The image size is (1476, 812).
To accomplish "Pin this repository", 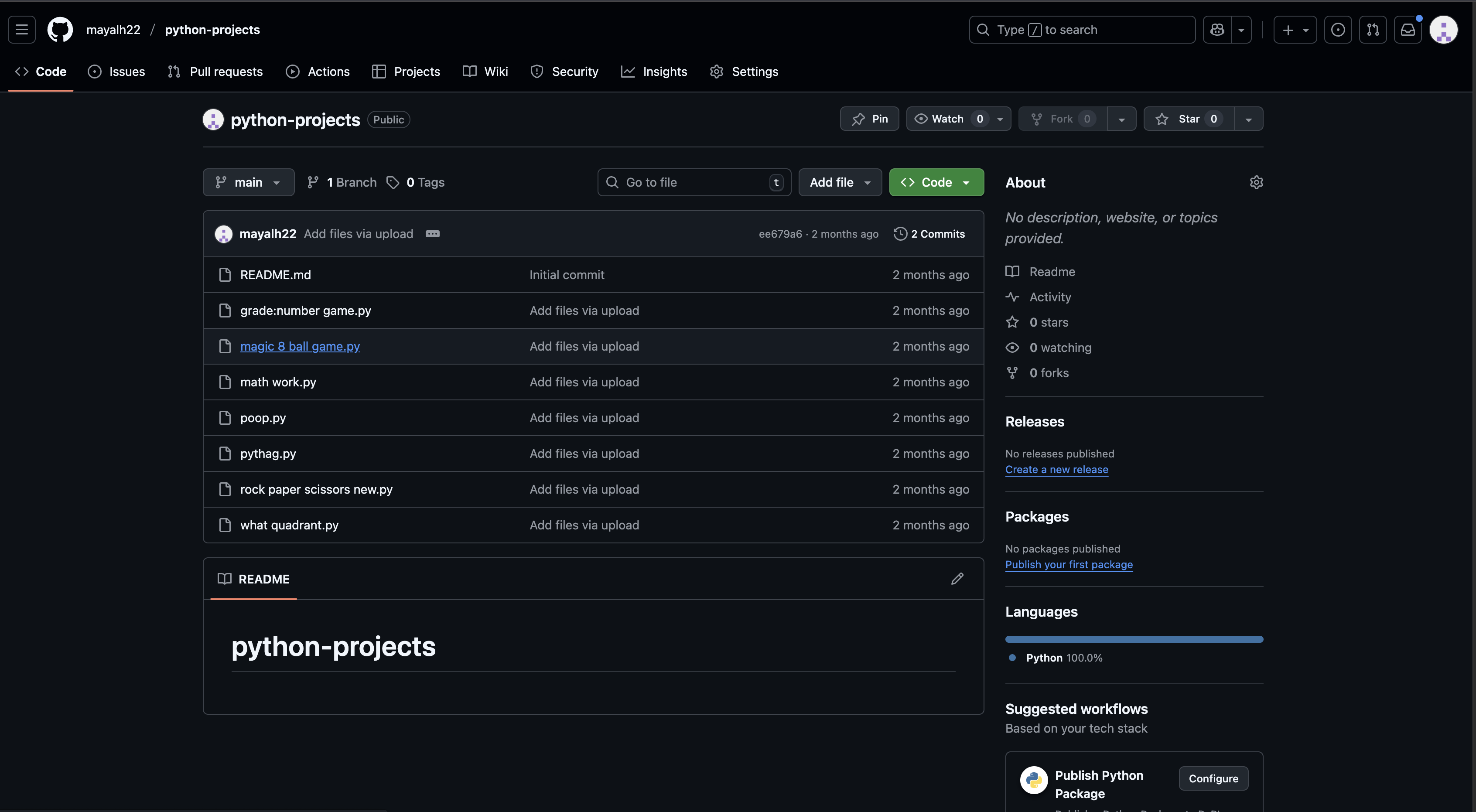I will pyautogui.click(x=869, y=119).
